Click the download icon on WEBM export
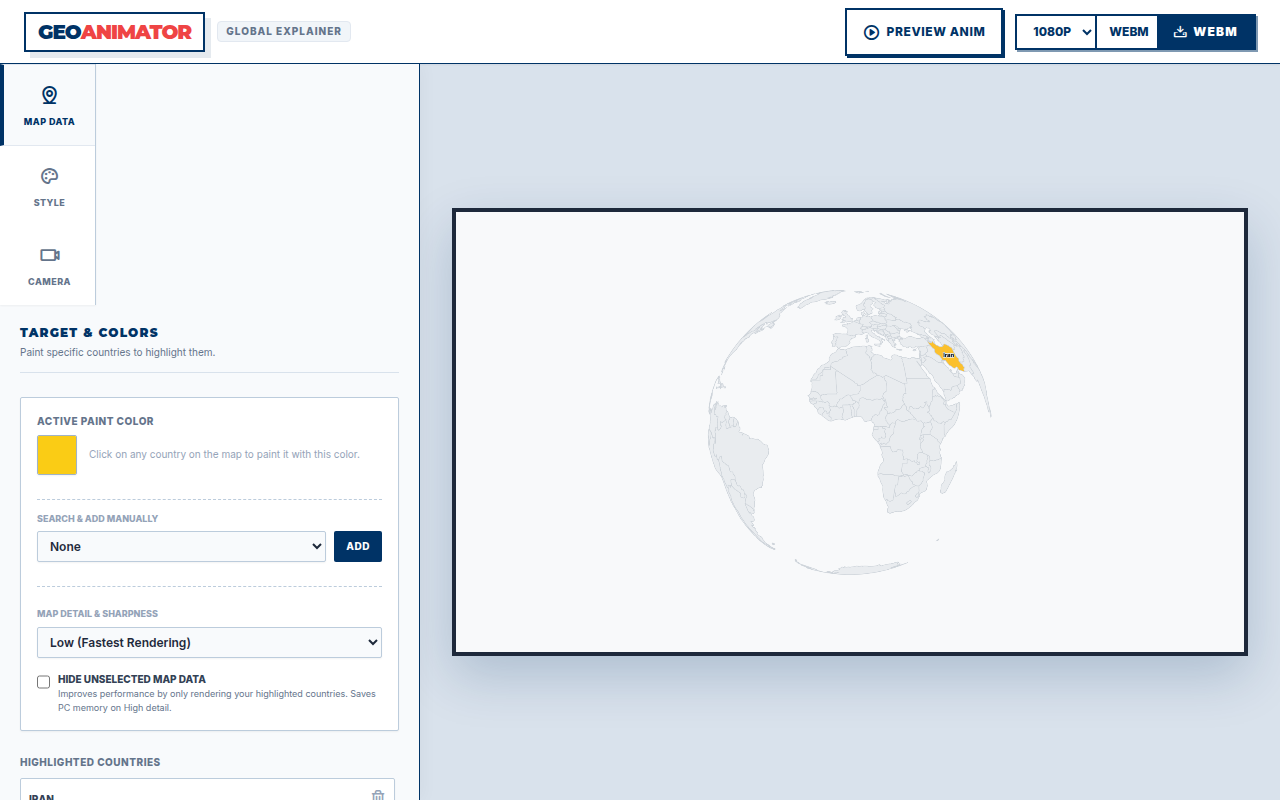This screenshot has width=1280, height=800. pyautogui.click(x=1180, y=32)
